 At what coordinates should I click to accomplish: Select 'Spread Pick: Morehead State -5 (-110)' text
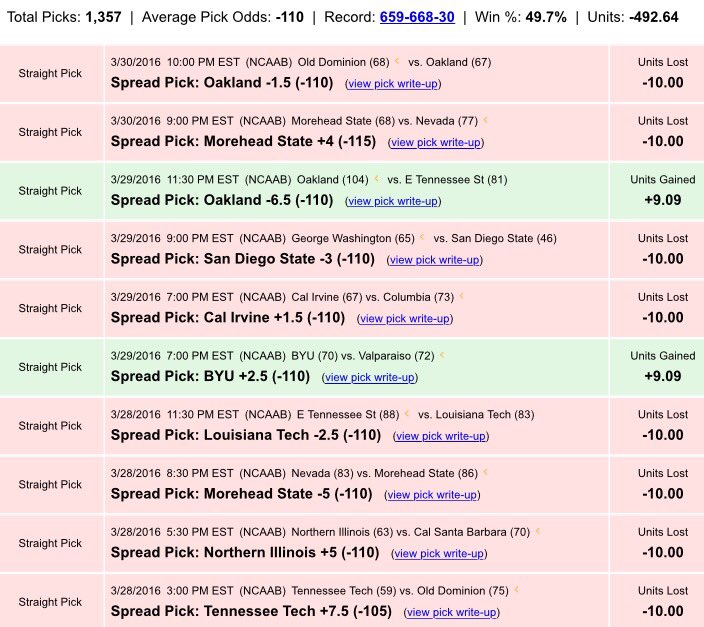pos(242,494)
